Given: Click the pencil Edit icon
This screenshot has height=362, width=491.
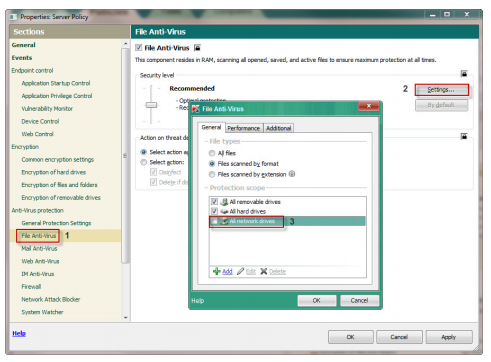Looking at the screenshot, I should click(240, 271).
